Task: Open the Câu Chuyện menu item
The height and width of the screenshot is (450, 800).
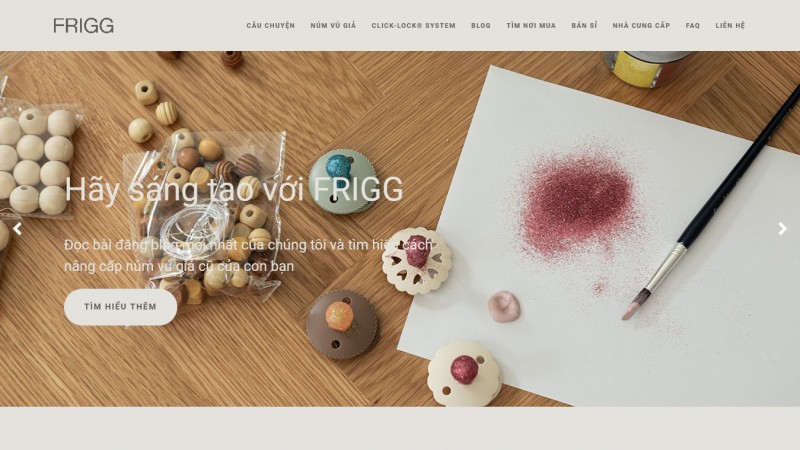Action: point(270,26)
